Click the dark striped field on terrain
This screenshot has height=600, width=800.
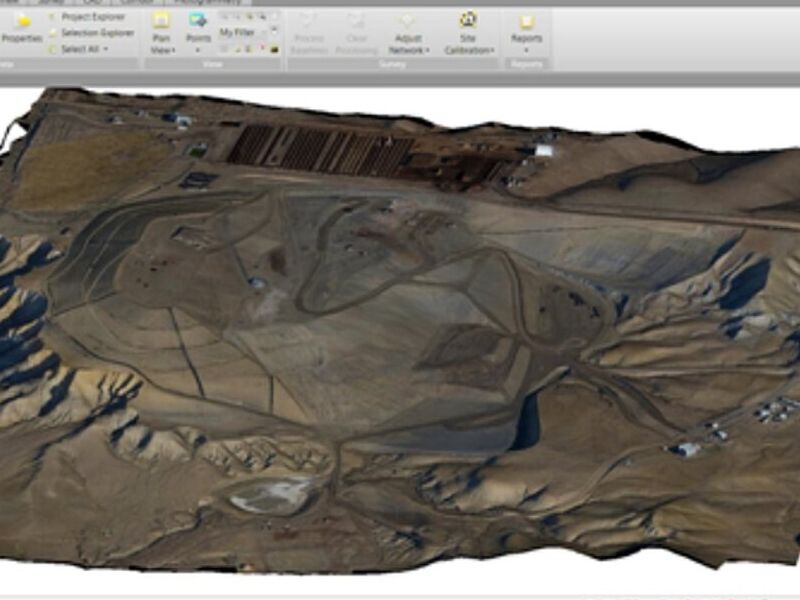coord(318,150)
